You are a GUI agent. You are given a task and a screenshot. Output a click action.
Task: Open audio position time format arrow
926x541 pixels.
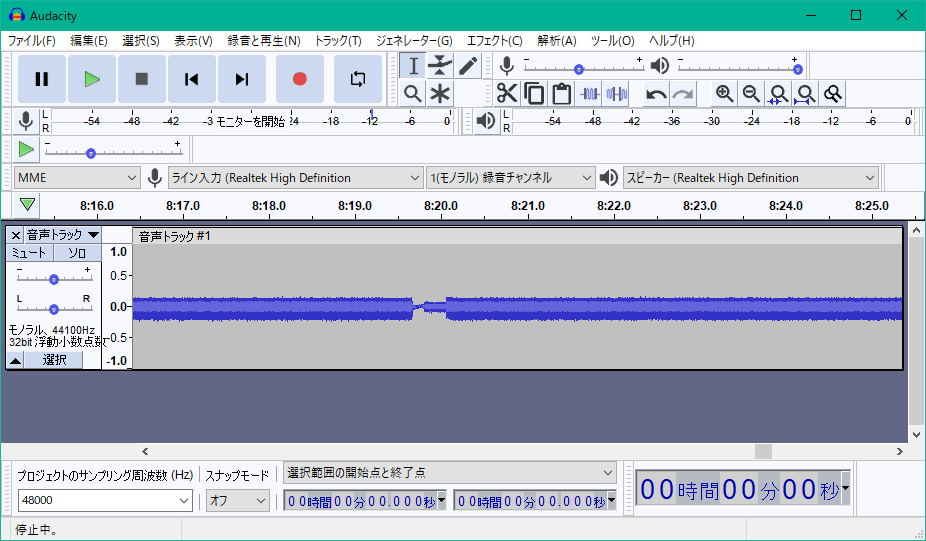click(x=845, y=488)
